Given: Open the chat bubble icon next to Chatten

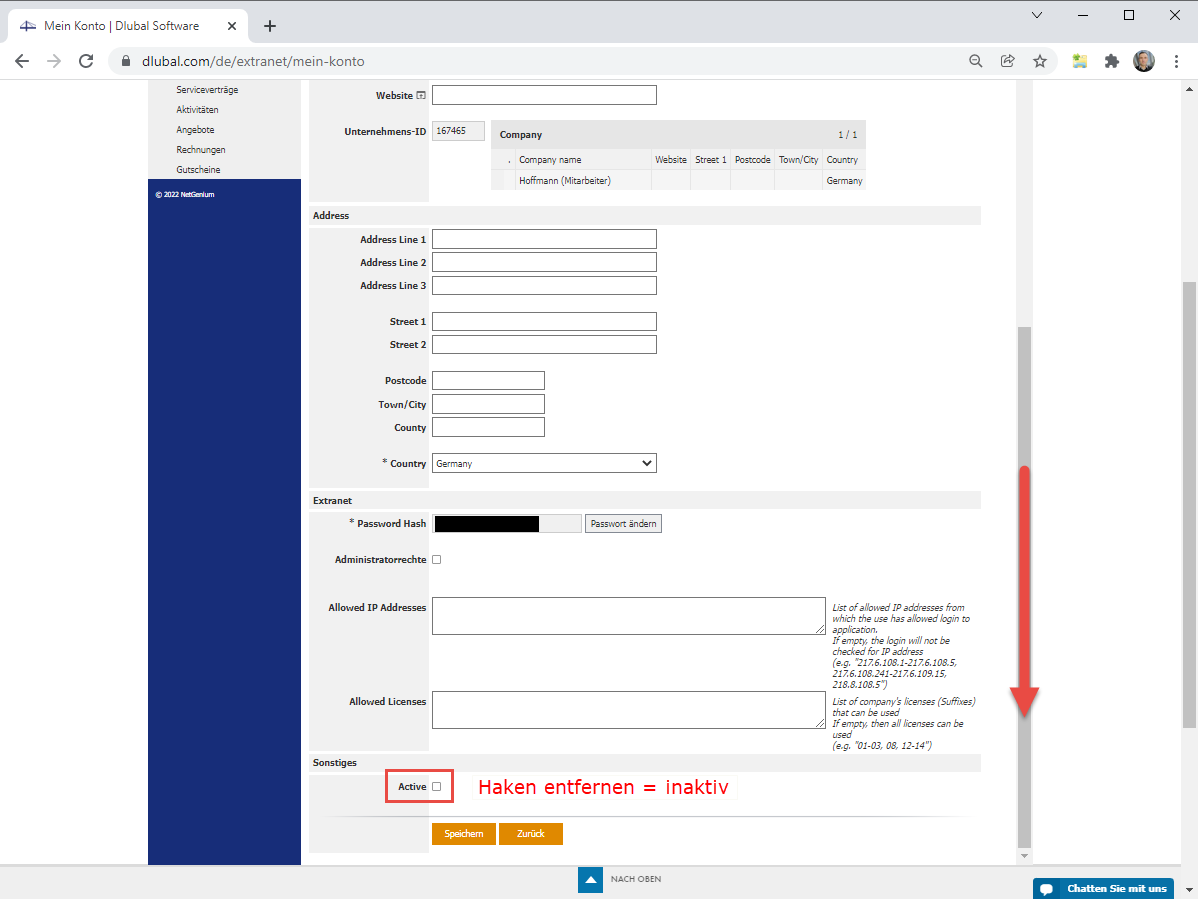Looking at the screenshot, I should [x=1046, y=888].
